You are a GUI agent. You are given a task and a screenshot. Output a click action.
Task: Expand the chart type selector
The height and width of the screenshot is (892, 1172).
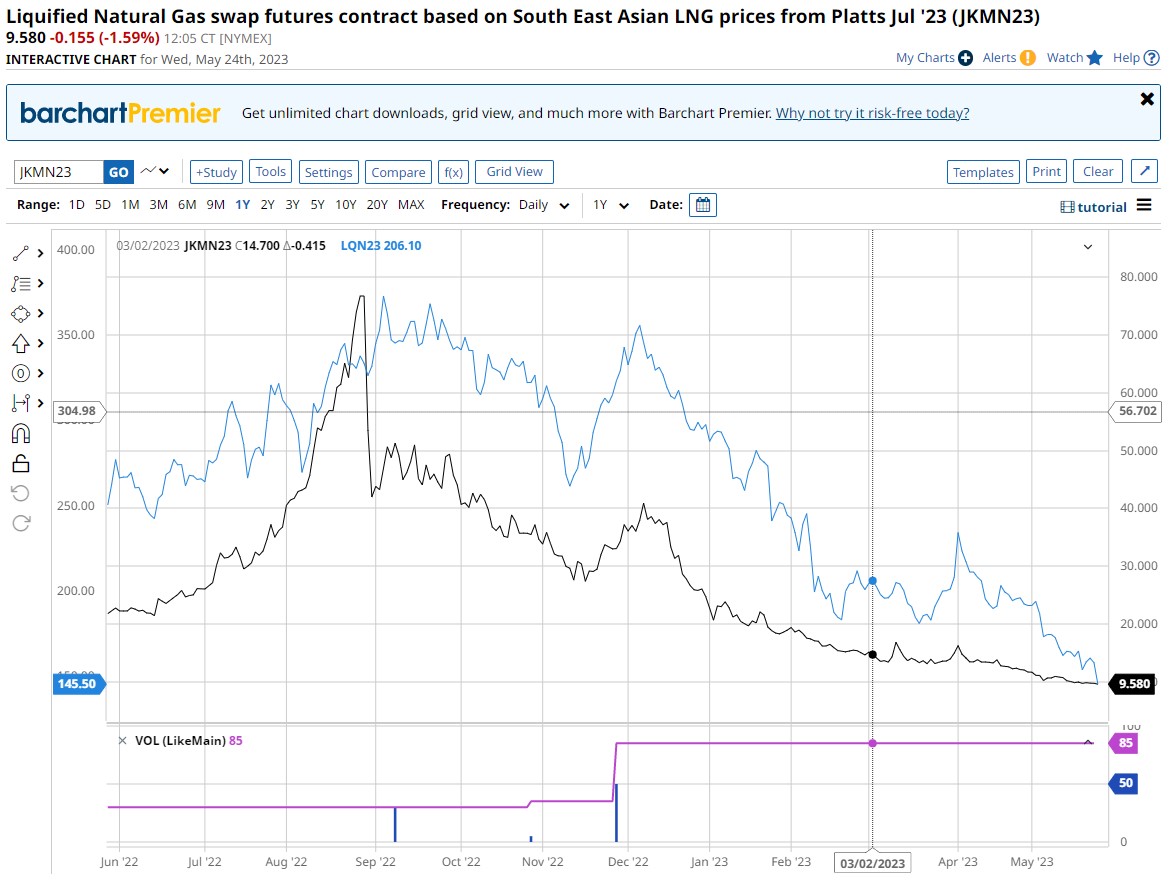click(155, 171)
